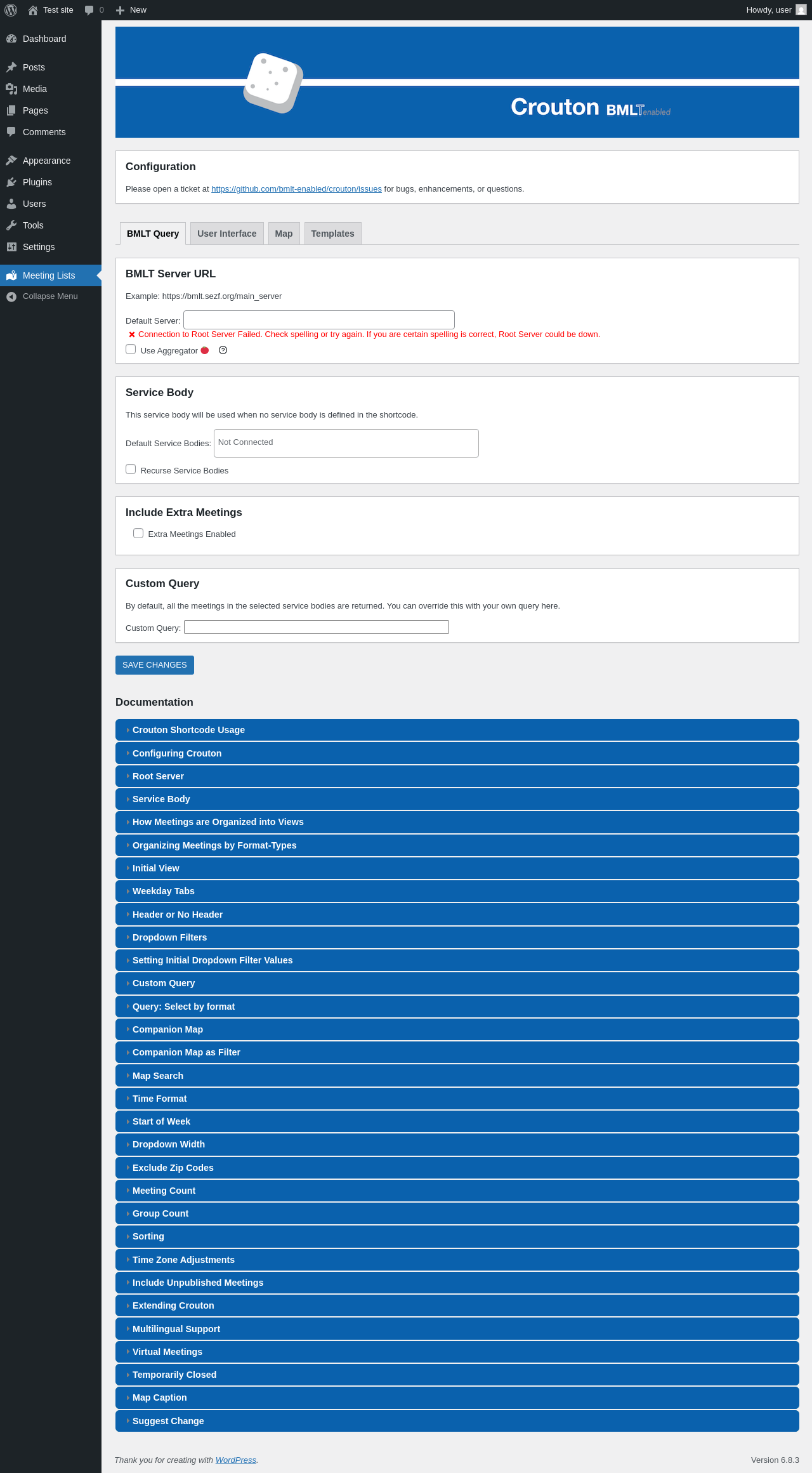Open the Settings menu item
The height and width of the screenshot is (1473, 812).
51,247
